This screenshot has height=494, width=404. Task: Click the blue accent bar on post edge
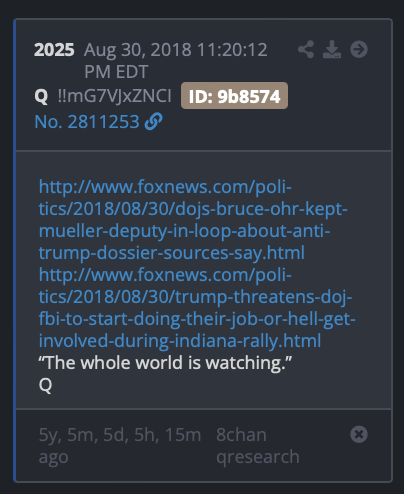pos(15,250)
